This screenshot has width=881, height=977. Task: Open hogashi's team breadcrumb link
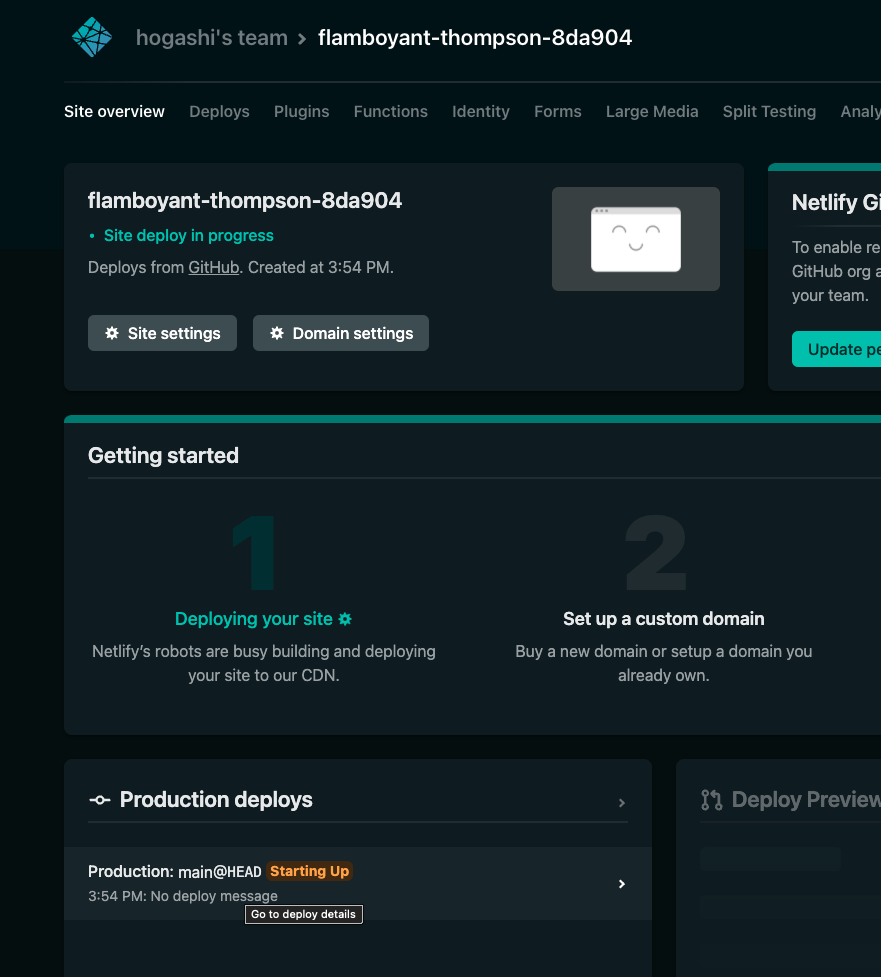tap(212, 38)
